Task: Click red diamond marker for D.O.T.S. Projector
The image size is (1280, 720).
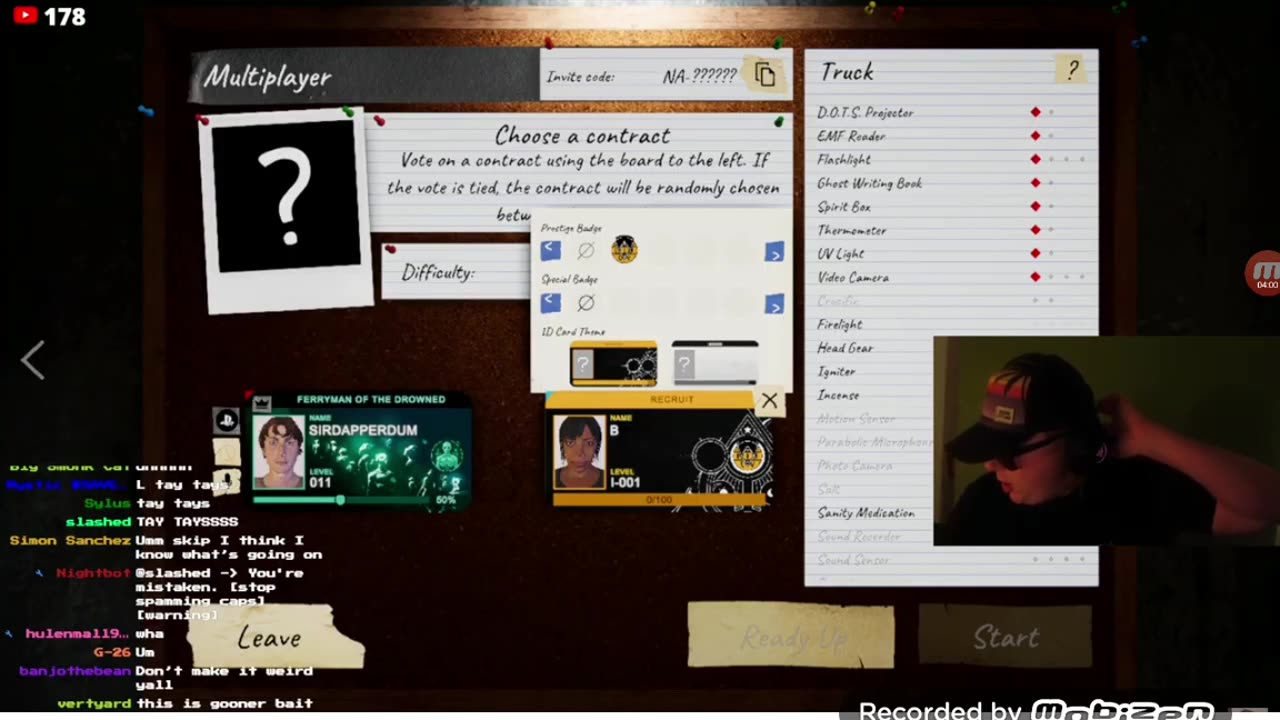Action: (1036, 112)
